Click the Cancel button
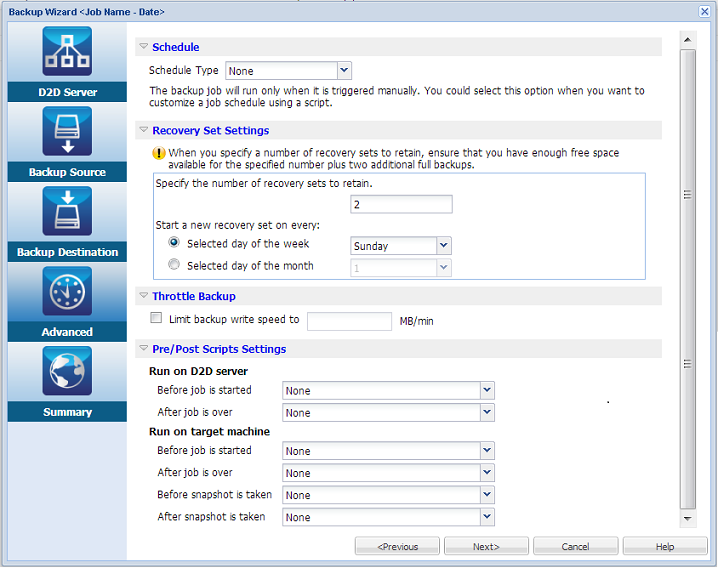Screen dimensions: 718x568 (576, 546)
